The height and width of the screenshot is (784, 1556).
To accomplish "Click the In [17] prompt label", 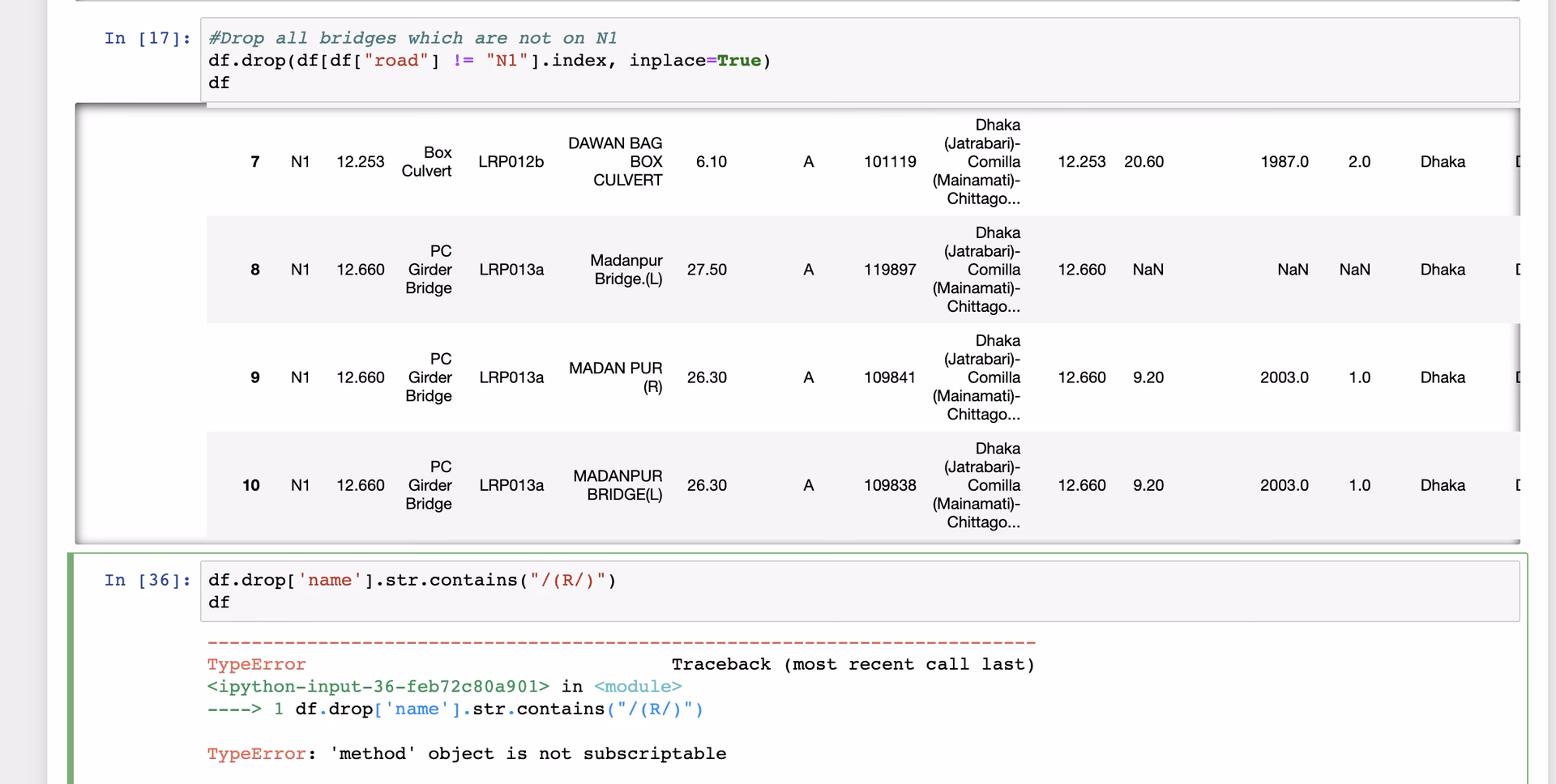I will tap(146, 38).
